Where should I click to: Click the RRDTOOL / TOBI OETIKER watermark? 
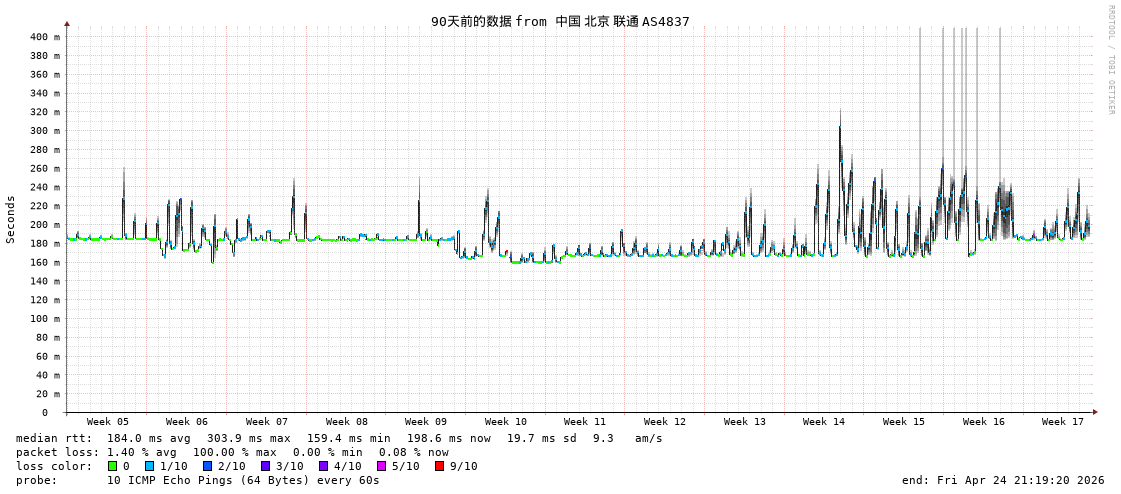(x=1111, y=60)
